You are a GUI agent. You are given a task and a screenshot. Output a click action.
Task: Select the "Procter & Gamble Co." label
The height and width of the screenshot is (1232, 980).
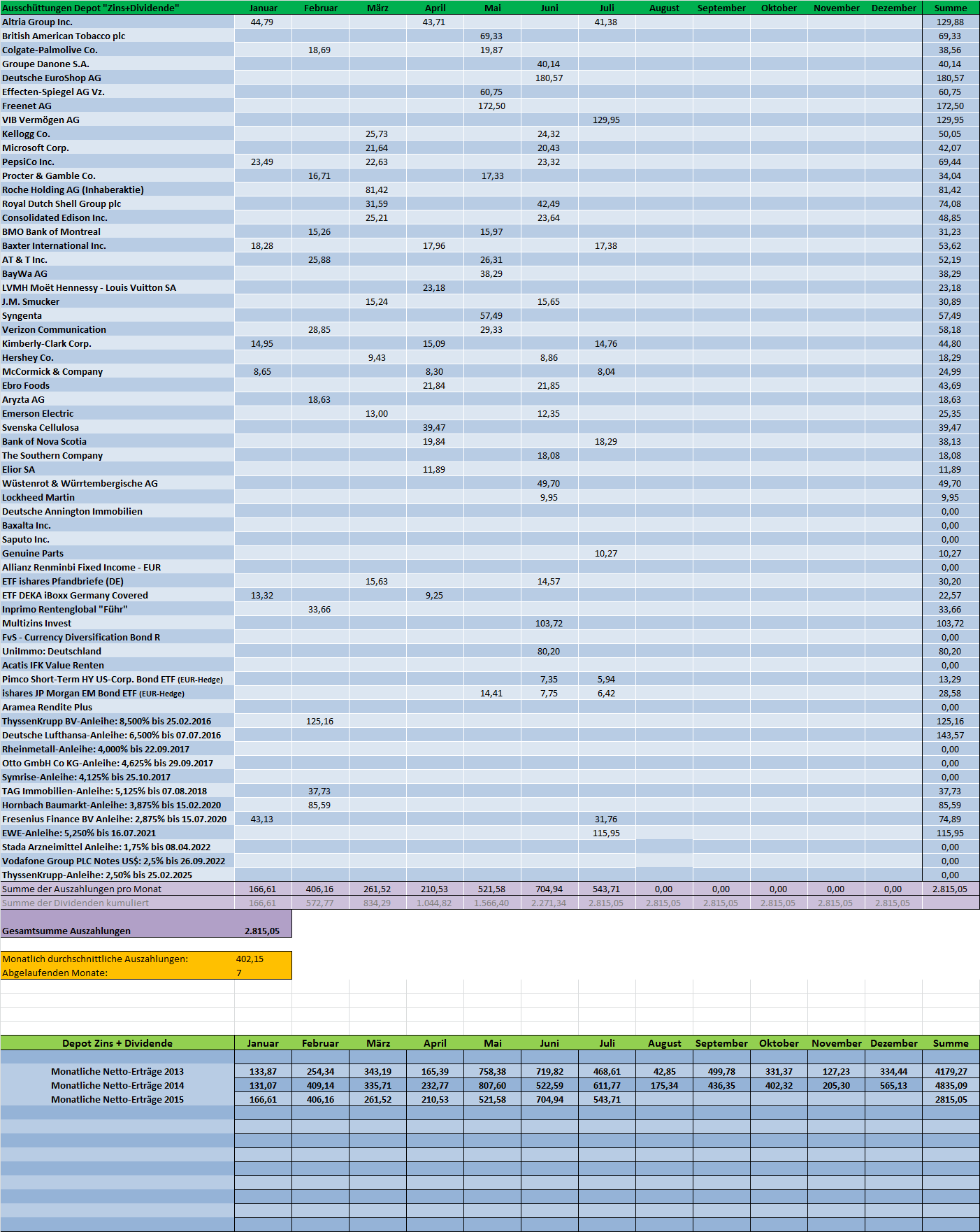[49, 176]
